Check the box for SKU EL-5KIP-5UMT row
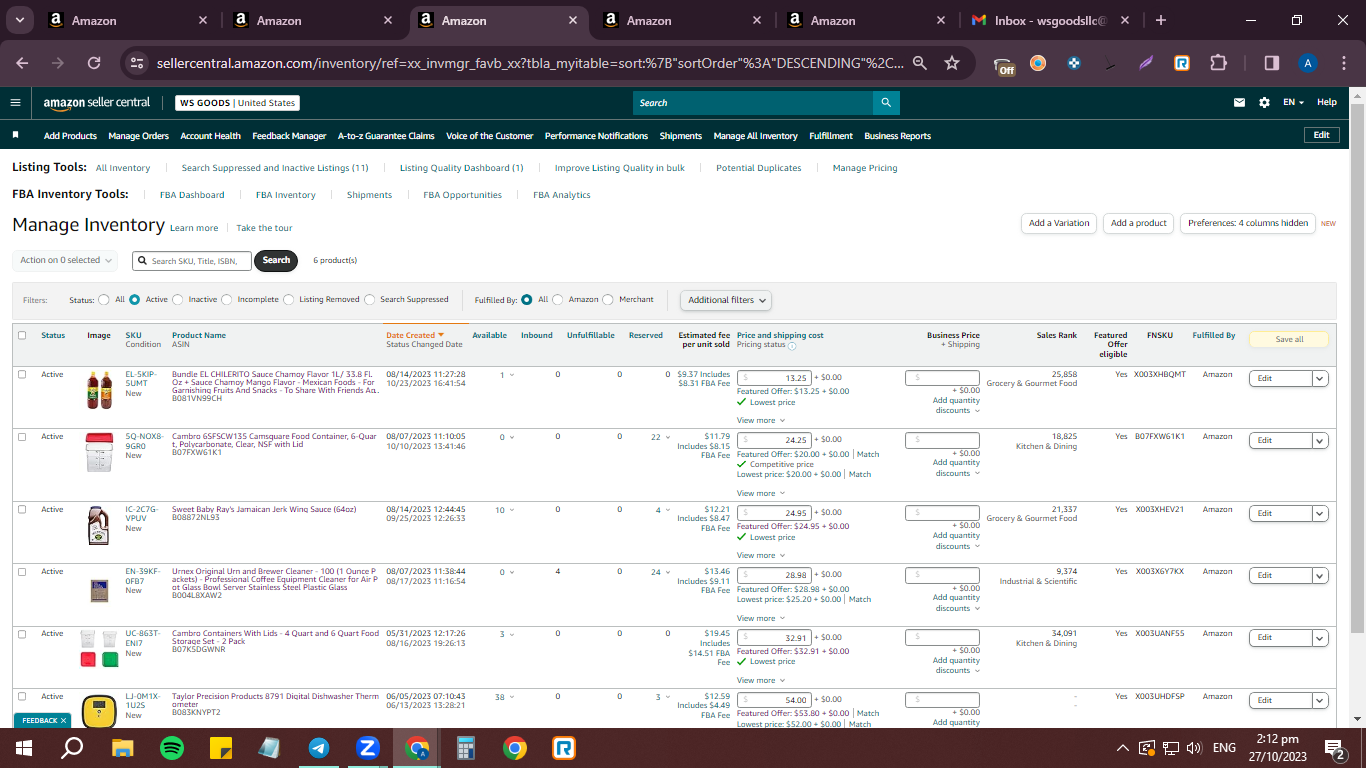This screenshot has width=1366, height=768. (x=22, y=374)
